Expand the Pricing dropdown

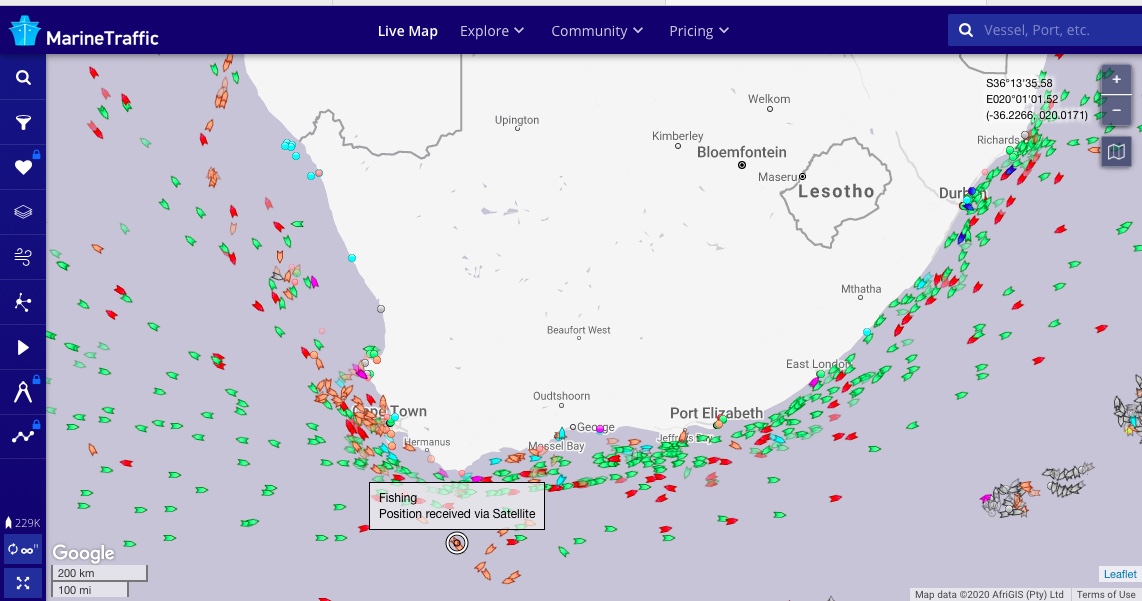coord(698,31)
